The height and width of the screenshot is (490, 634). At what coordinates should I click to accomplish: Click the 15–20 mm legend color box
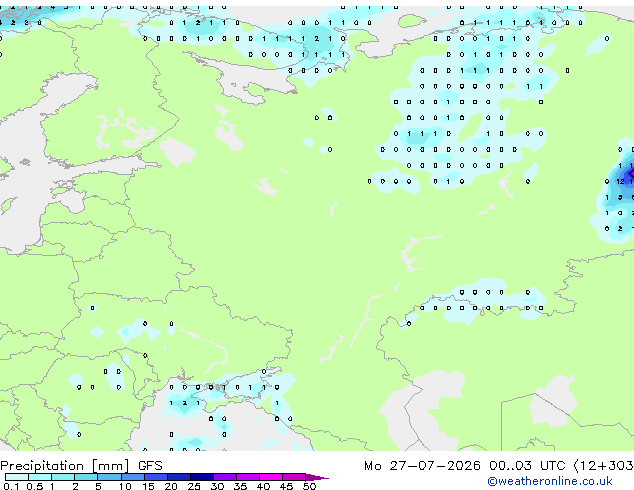click(155, 477)
